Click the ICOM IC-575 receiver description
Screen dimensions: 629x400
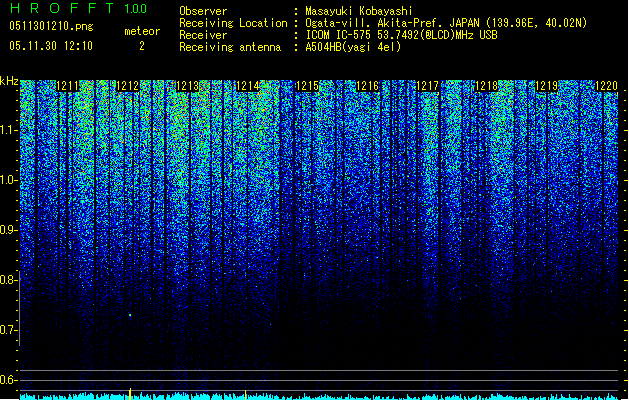401,35
